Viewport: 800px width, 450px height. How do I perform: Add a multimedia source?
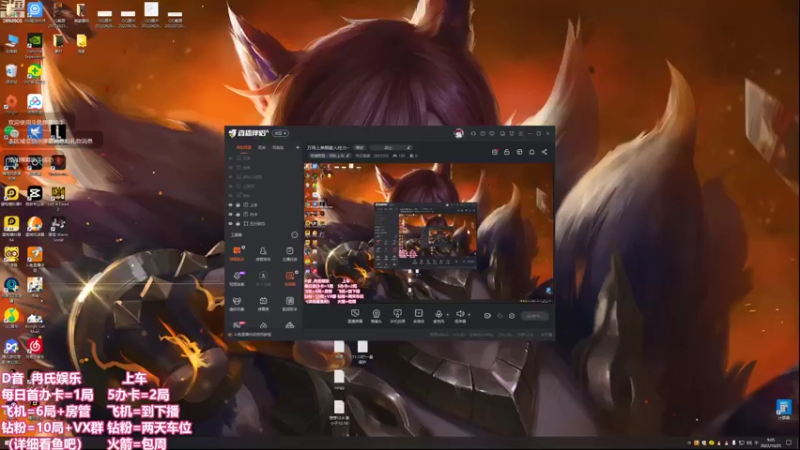tap(418, 316)
